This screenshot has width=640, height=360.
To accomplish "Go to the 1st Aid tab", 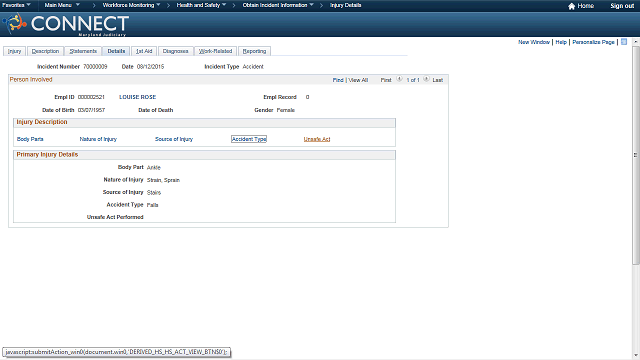I will 144,51.
